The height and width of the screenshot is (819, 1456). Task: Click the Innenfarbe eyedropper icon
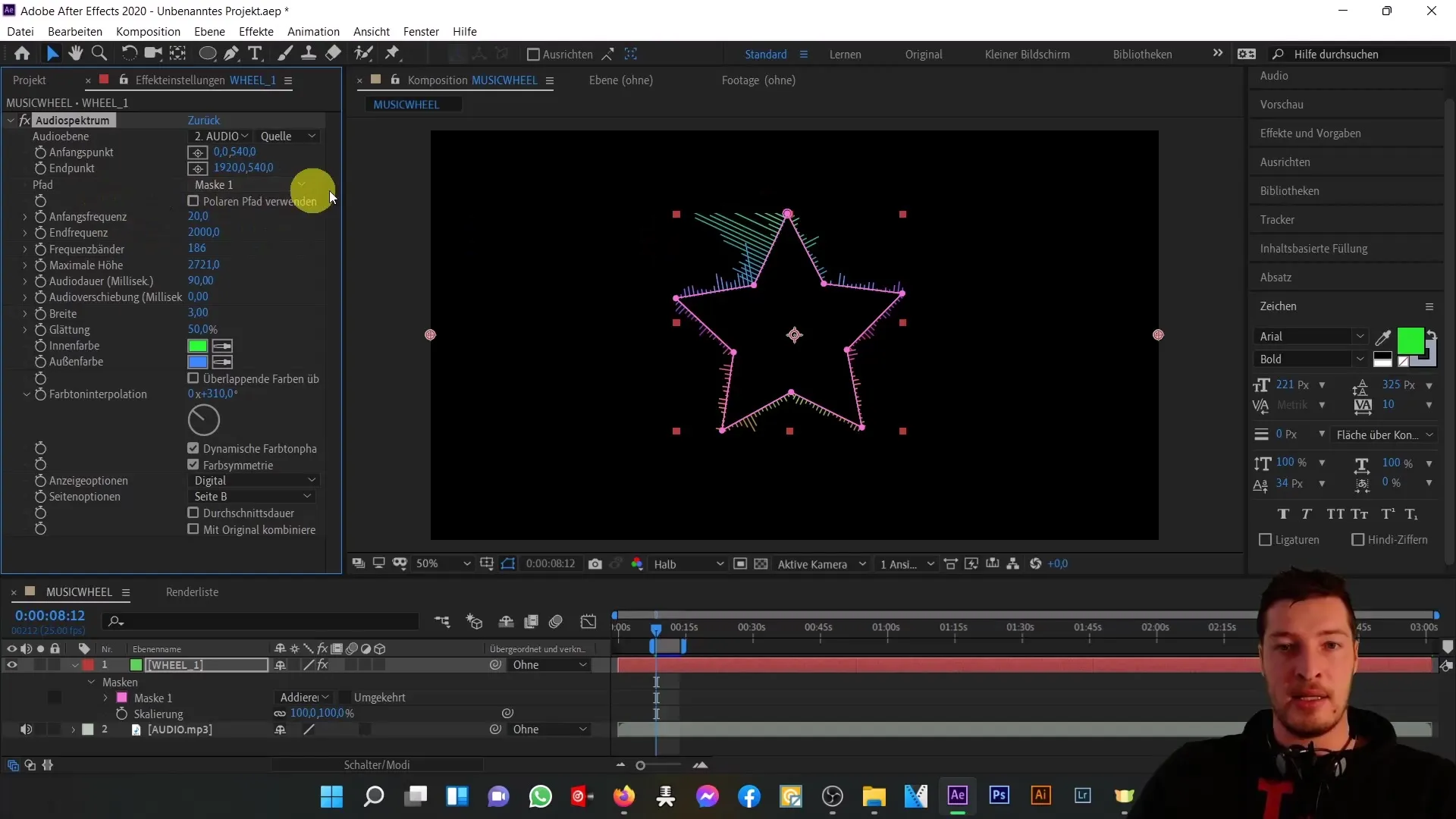(222, 346)
